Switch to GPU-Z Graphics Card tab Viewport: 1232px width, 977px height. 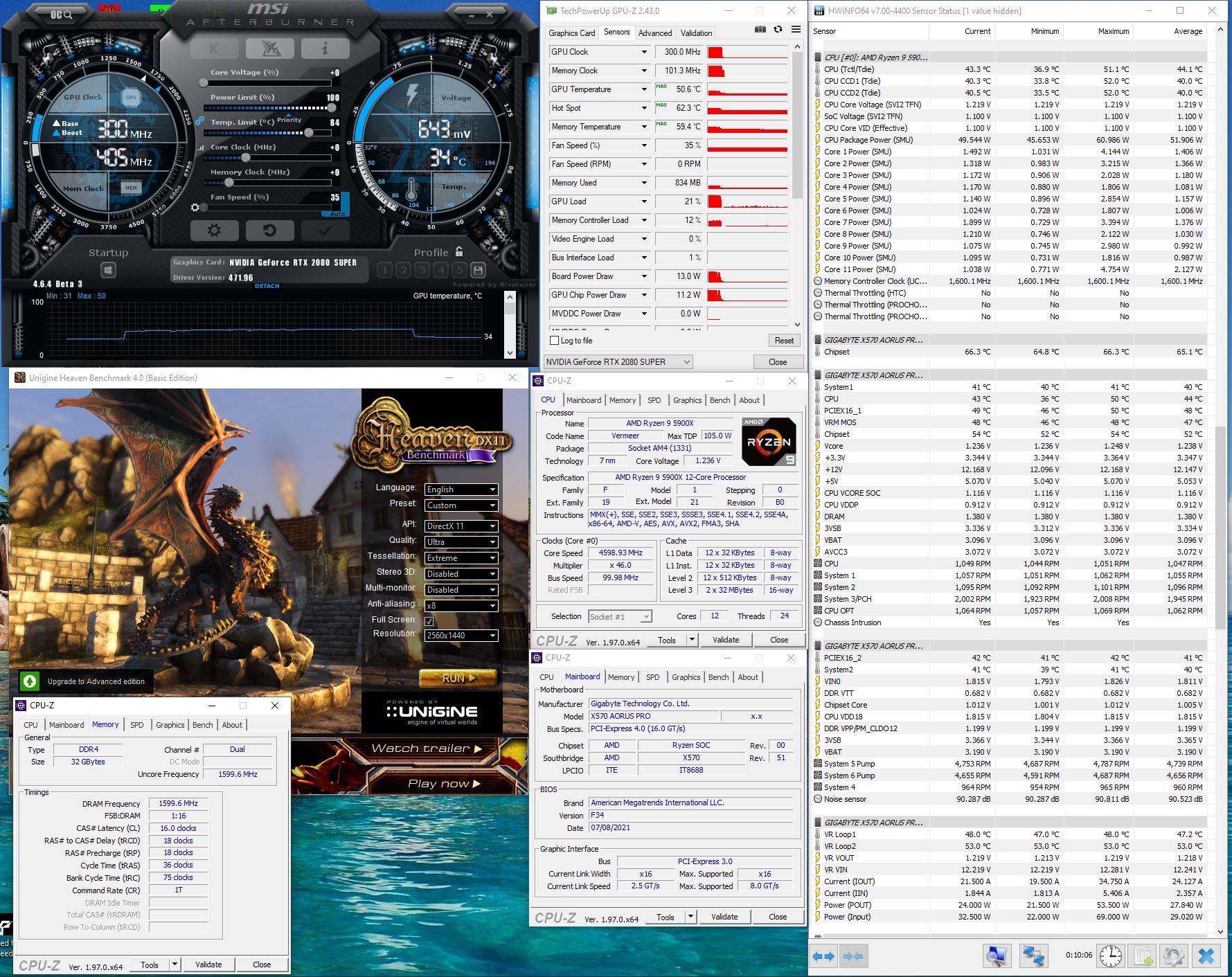pos(571,33)
